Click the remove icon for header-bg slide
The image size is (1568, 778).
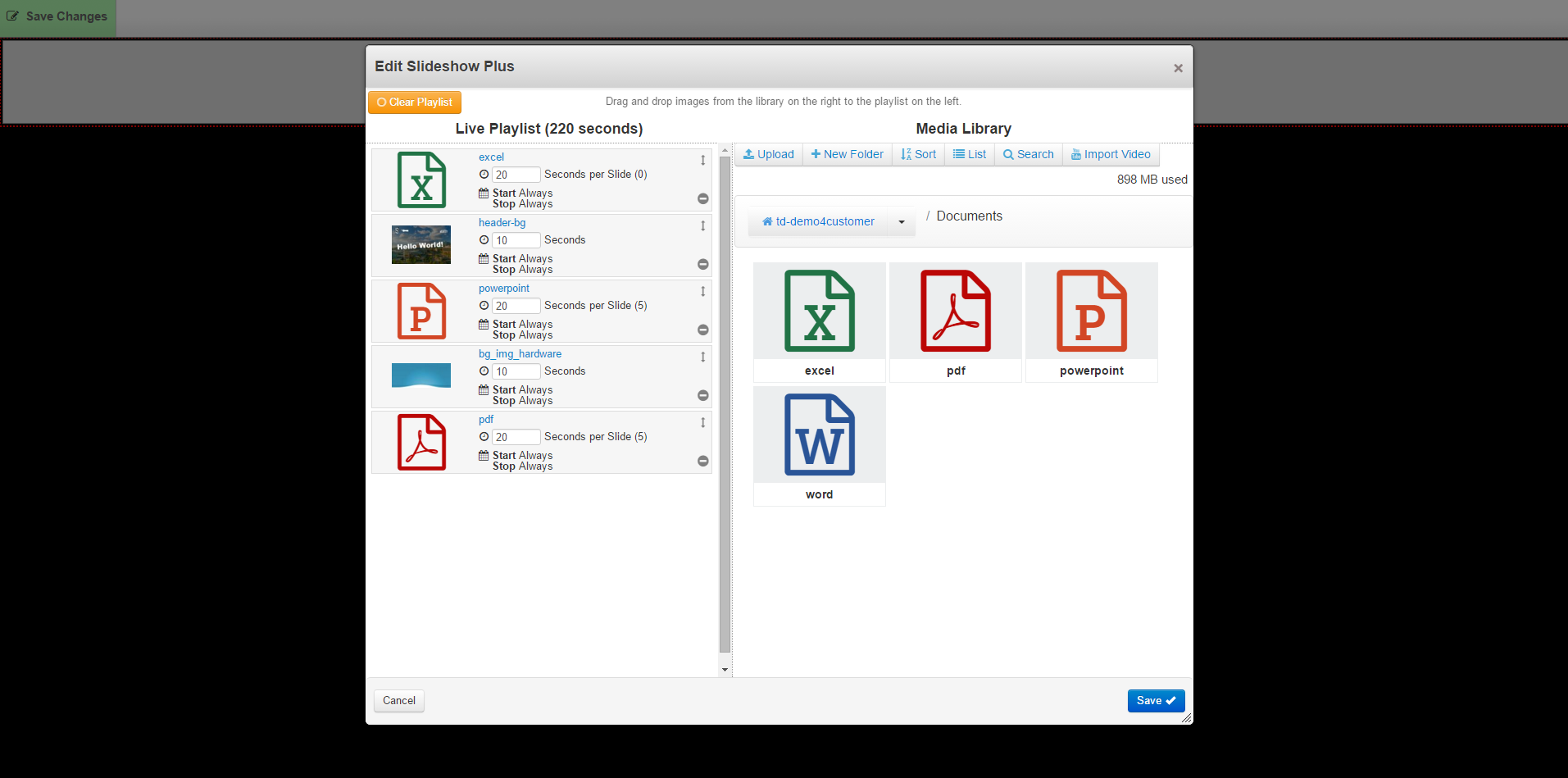coord(702,264)
